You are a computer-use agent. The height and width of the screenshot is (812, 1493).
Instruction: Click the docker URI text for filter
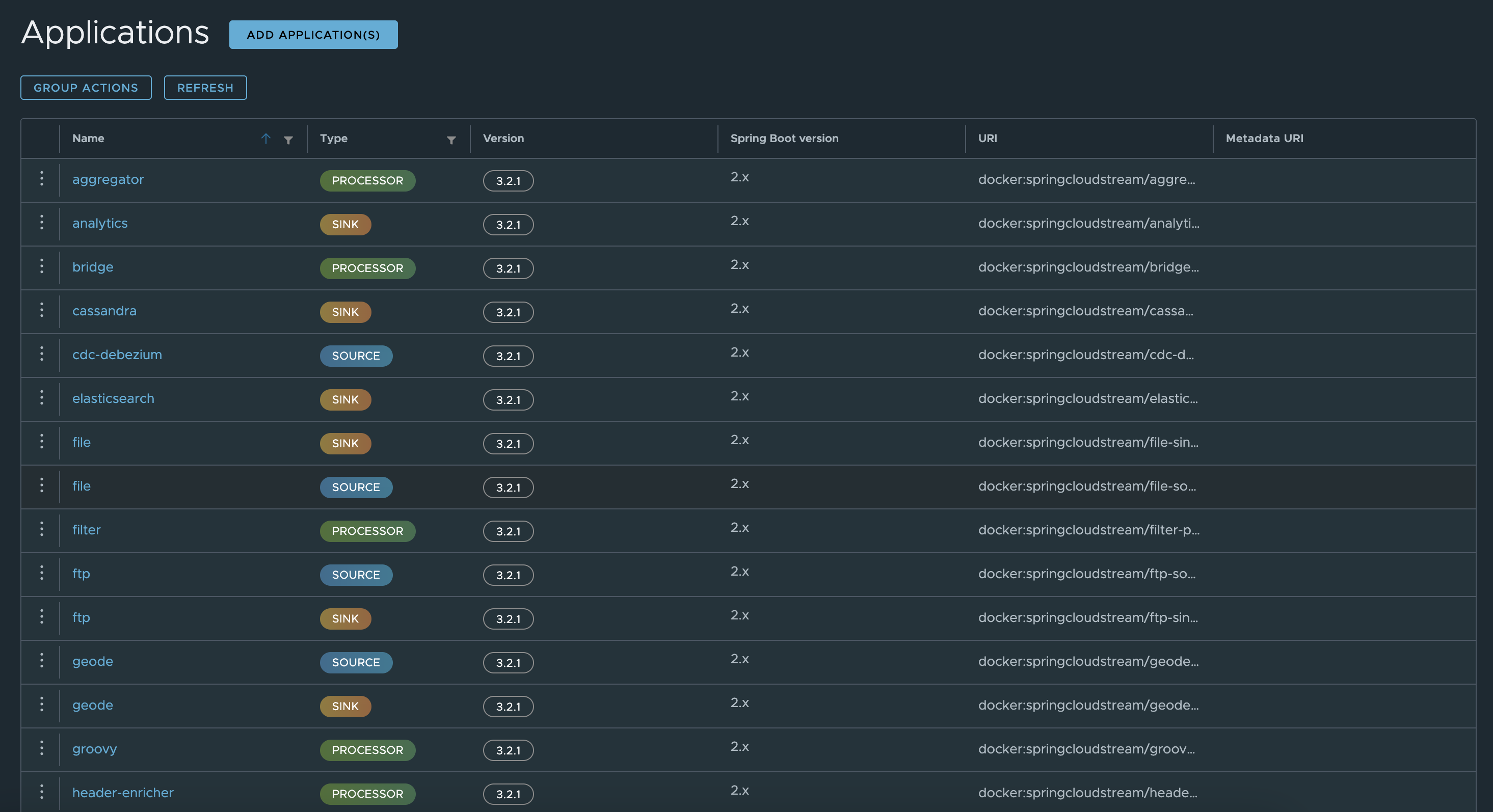(x=1089, y=530)
